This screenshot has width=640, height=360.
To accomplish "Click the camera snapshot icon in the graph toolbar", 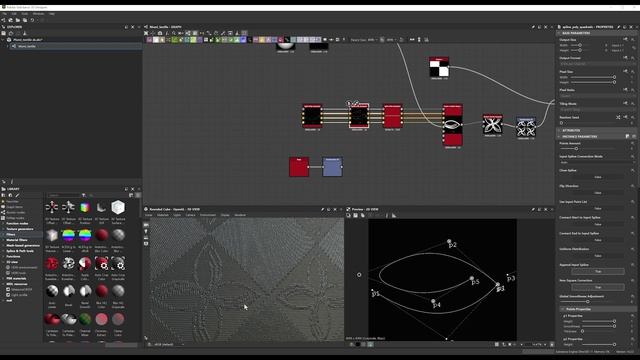I will click(160, 33).
